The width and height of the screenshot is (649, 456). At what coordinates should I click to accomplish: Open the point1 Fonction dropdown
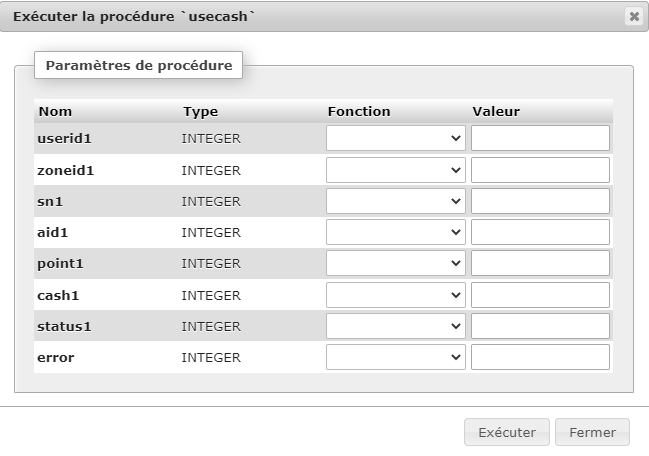[x=396, y=263]
